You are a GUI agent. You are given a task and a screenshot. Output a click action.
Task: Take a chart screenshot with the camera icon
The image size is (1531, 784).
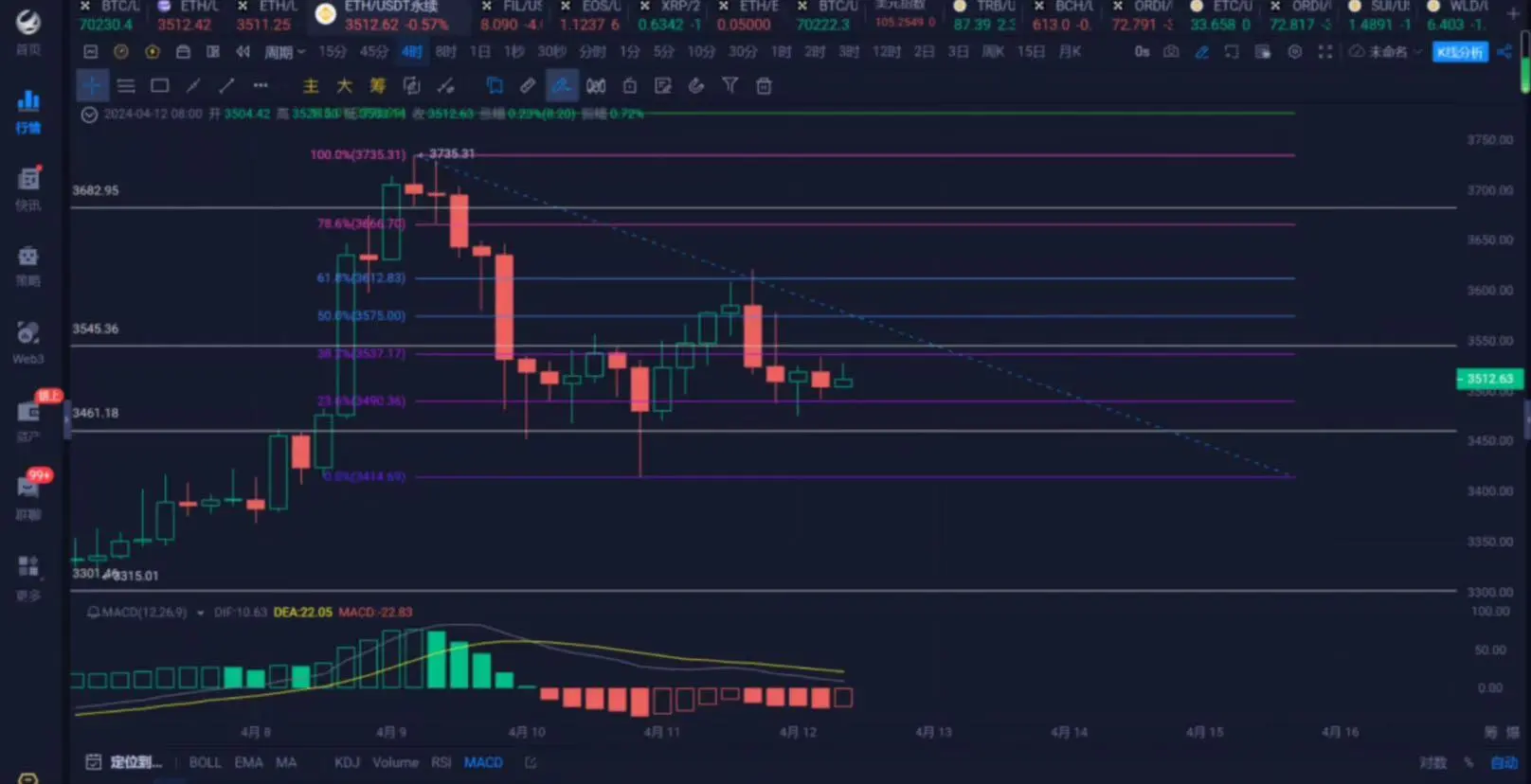(x=1171, y=52)
